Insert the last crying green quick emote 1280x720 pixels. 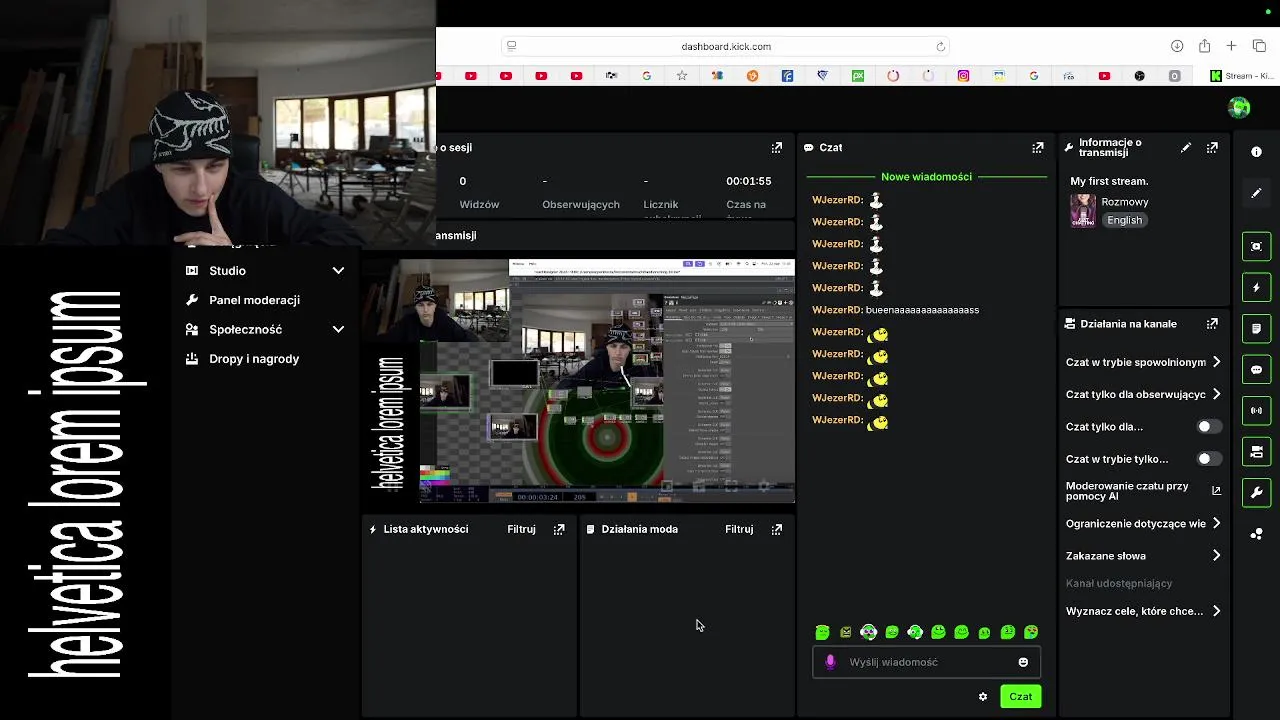1031,632
